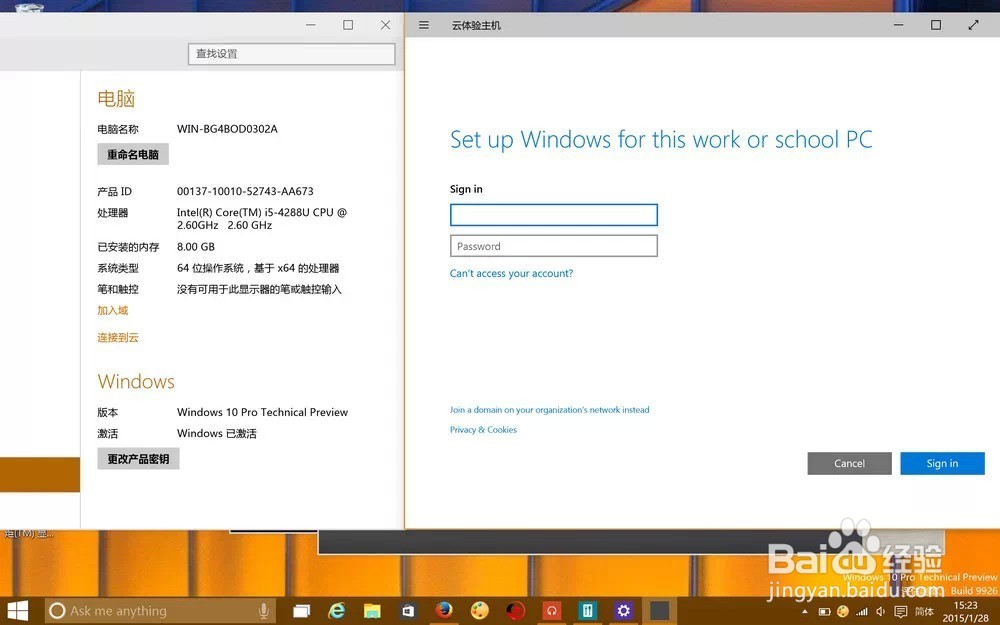Click the Password input field
The width and height of the screenshot is (1000, 625).
(x=554, y=246)
